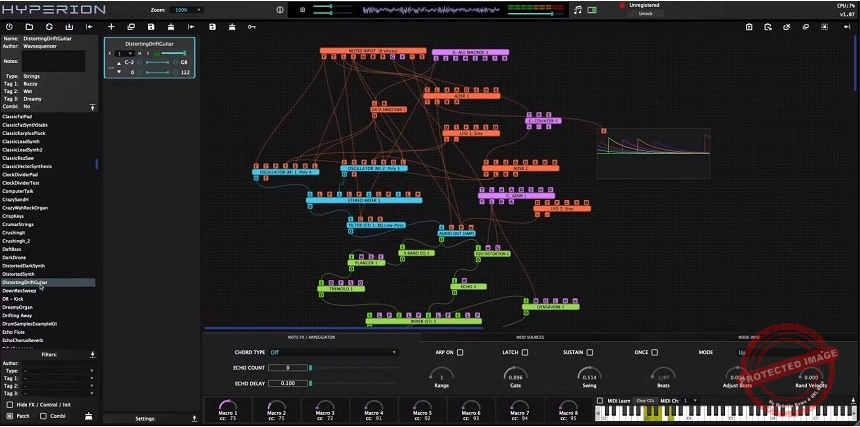
Task: Click the keyboard toggle icon next to music notes
Action: [x=592, y=10]
